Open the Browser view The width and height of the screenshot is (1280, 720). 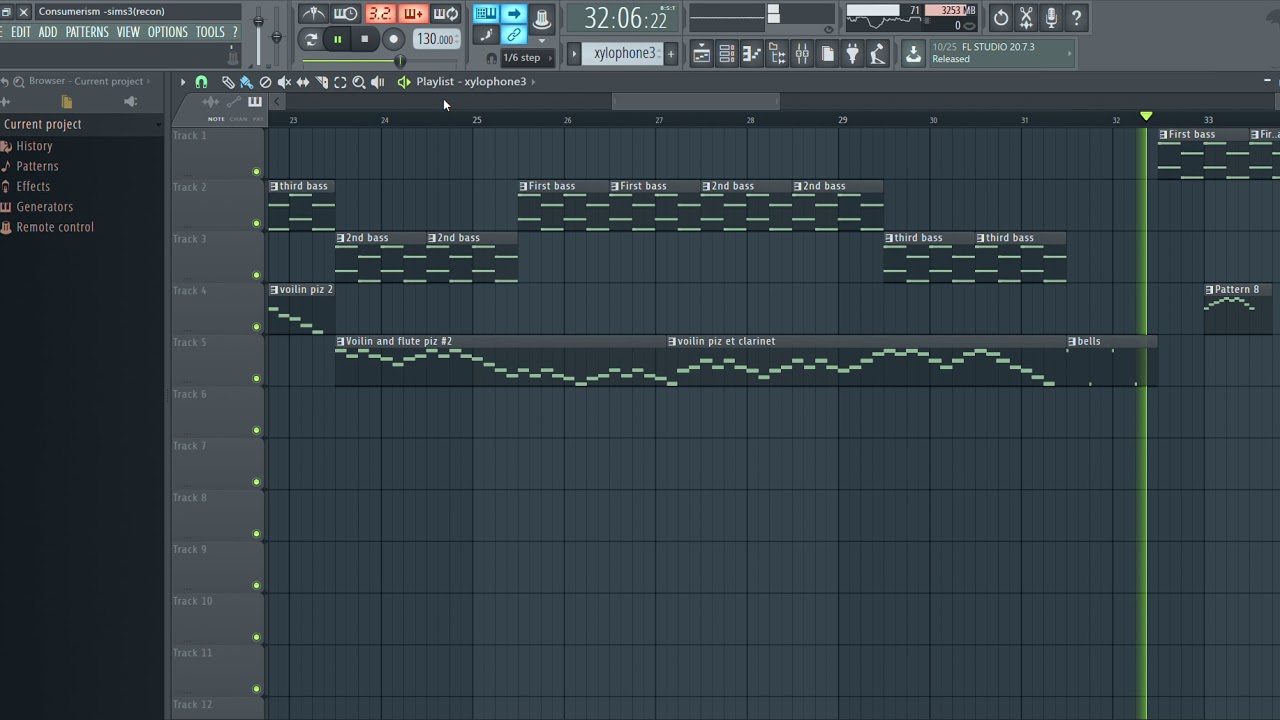tap(777, 54)
